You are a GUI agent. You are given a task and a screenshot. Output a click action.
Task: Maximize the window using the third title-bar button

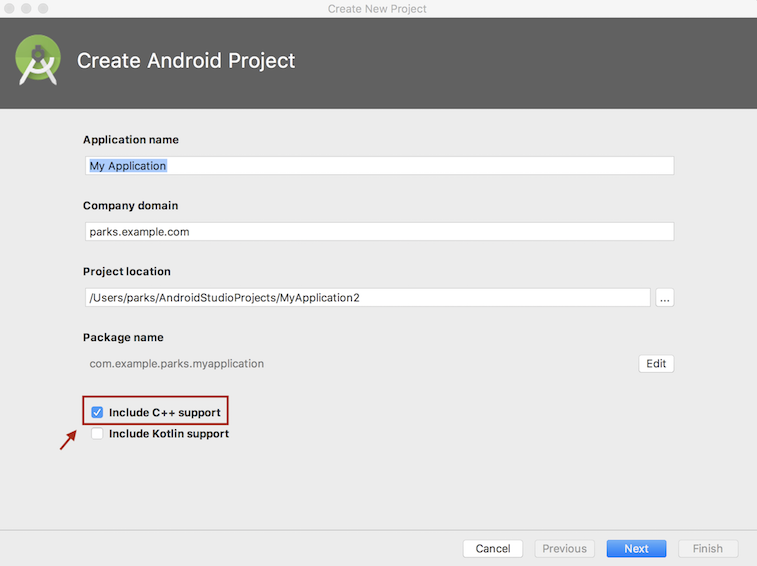(x=43, y=8)
